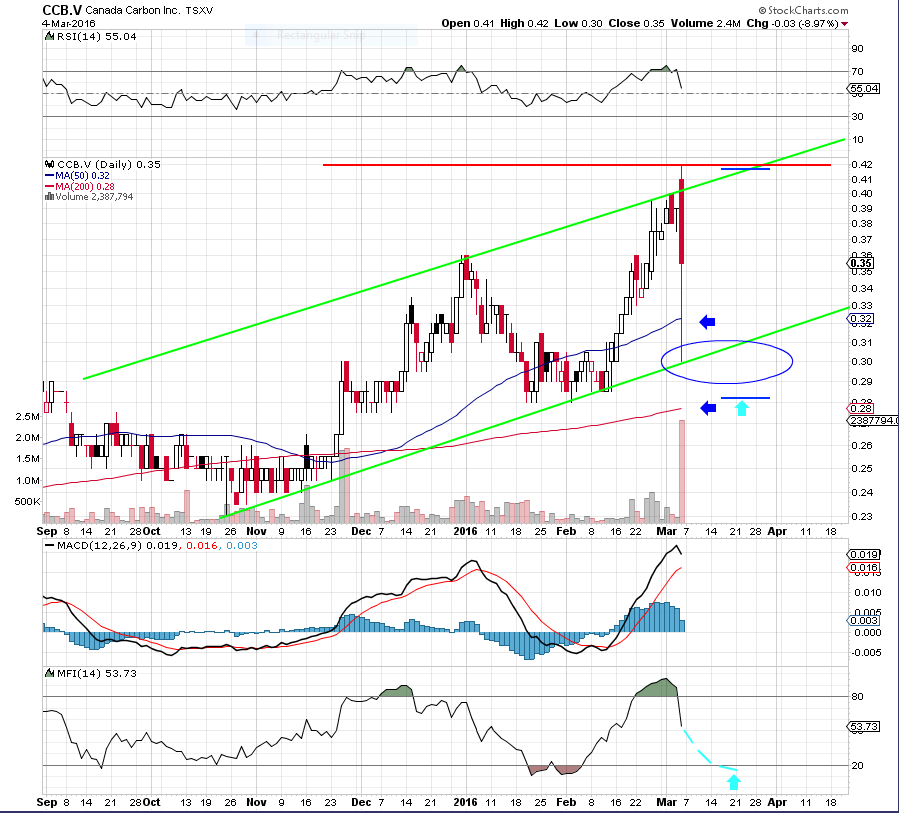This screenshot has height=813, width=899.
Task: Open the StockCharts.com copyright link
Action: pos(803,10)
